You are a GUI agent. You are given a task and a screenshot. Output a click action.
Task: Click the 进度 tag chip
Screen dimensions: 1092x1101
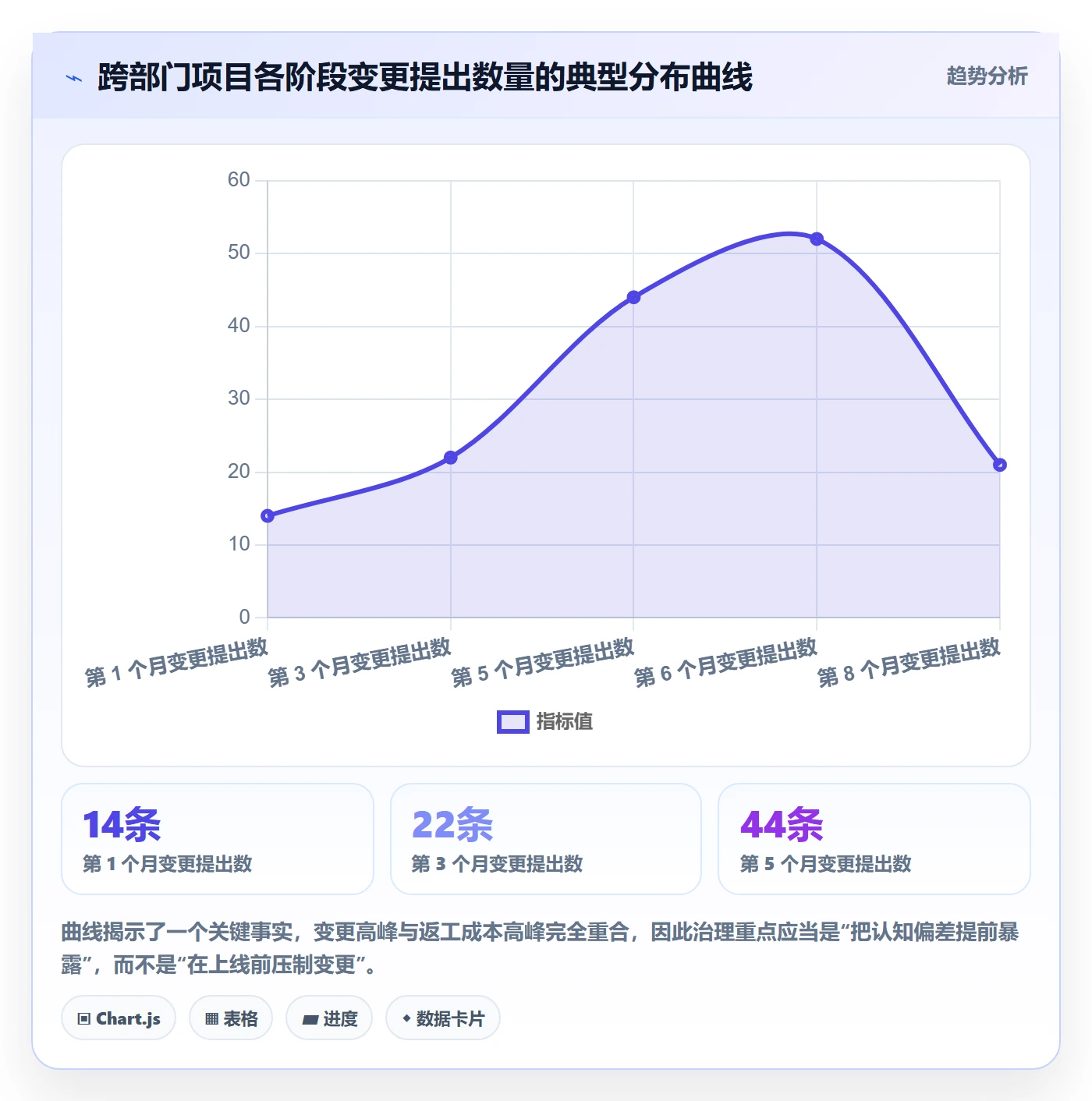coord(329,1018)
